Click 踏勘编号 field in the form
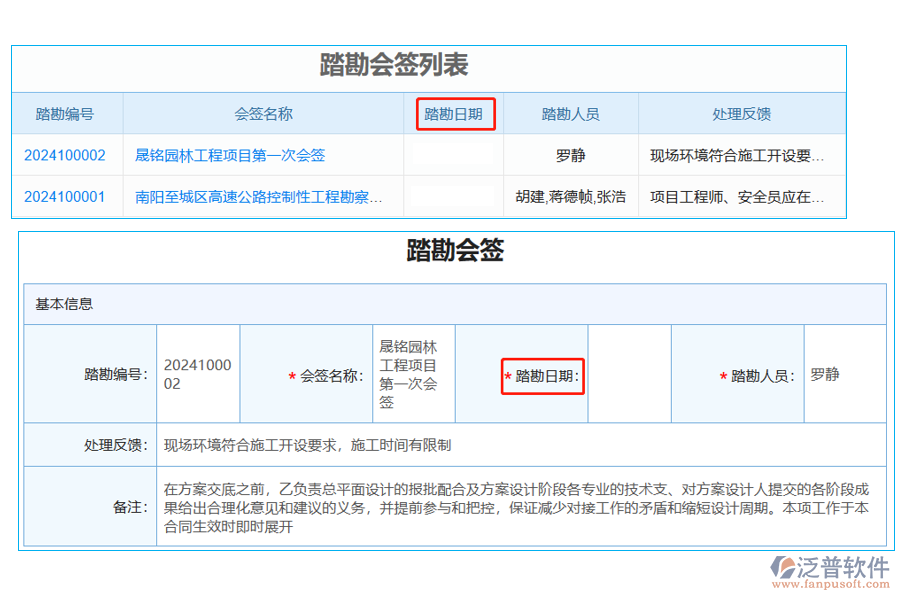This screenshot has height=600, width=900. click(197, 374)
